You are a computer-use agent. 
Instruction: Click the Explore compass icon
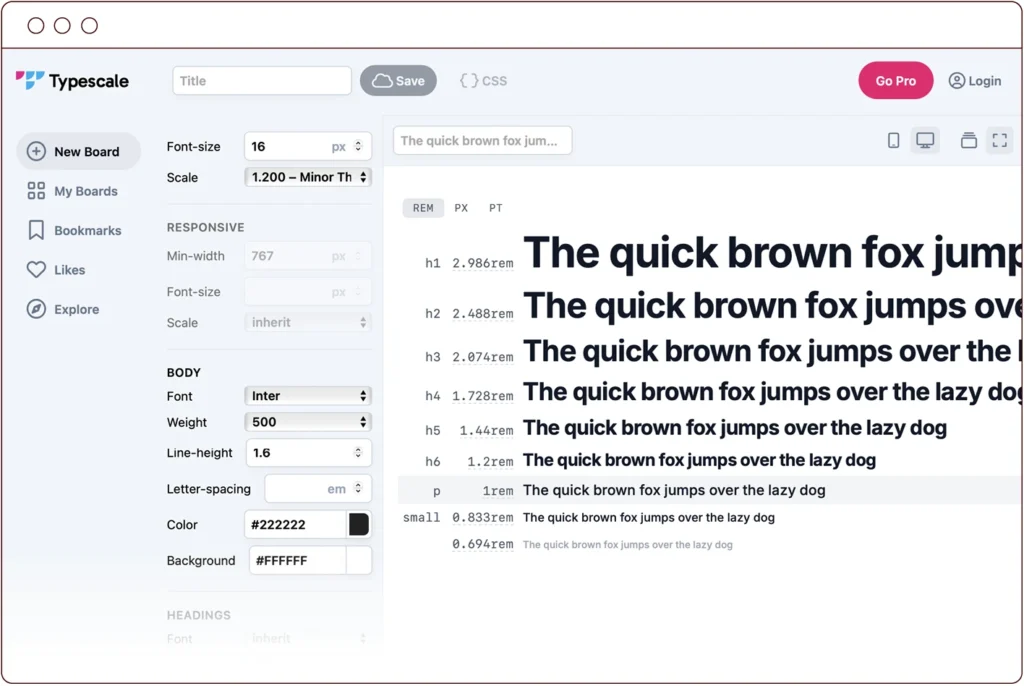(x=36, y=309)
